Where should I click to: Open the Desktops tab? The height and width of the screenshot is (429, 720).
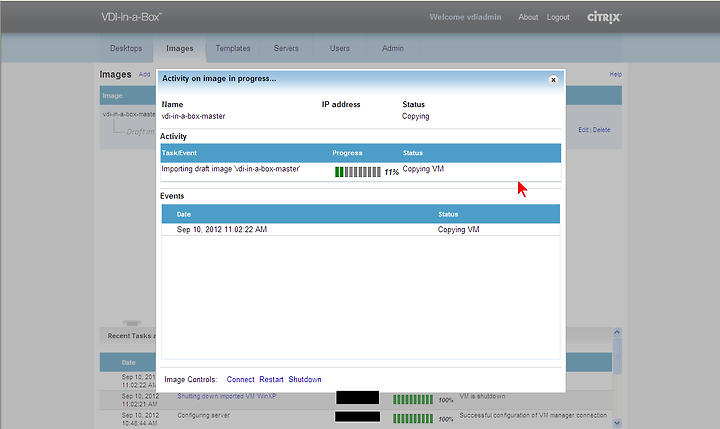pyautogui.click(x=126, y=48)
